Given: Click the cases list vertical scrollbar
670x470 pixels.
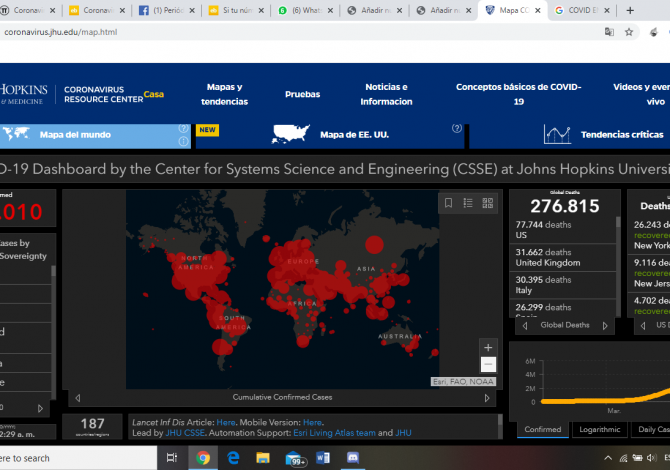Looking at the screenshot, I should pyautogui.click(x=53, y=331).
